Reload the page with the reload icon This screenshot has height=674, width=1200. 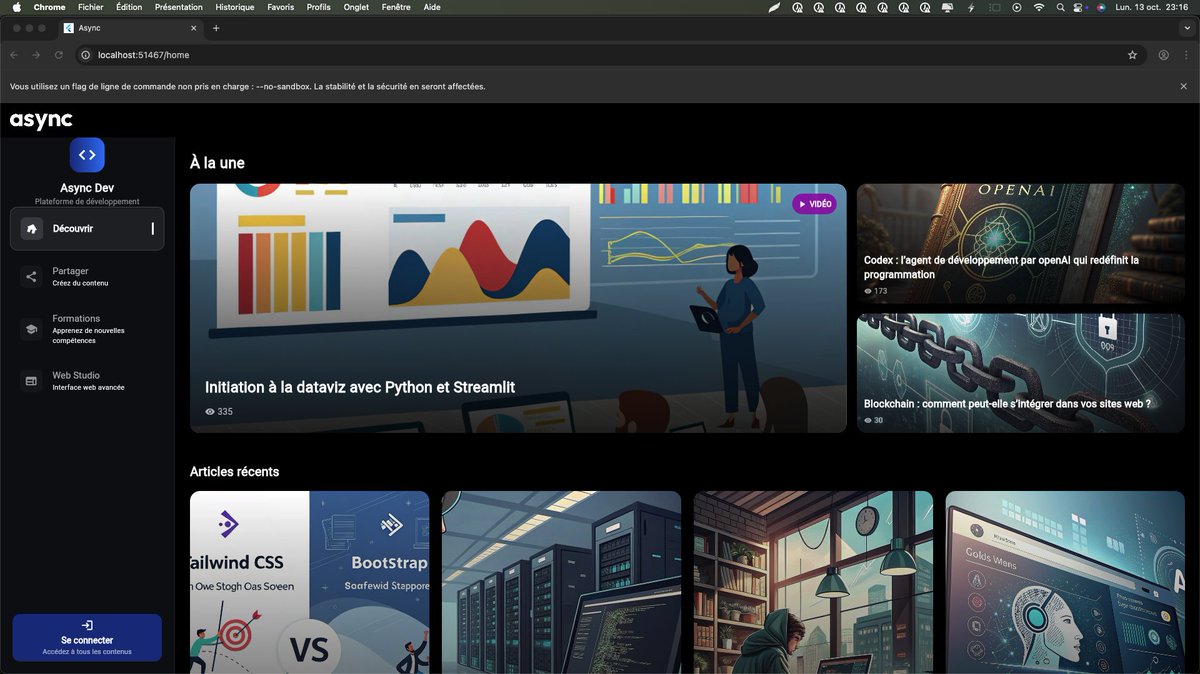coord(58,55)
